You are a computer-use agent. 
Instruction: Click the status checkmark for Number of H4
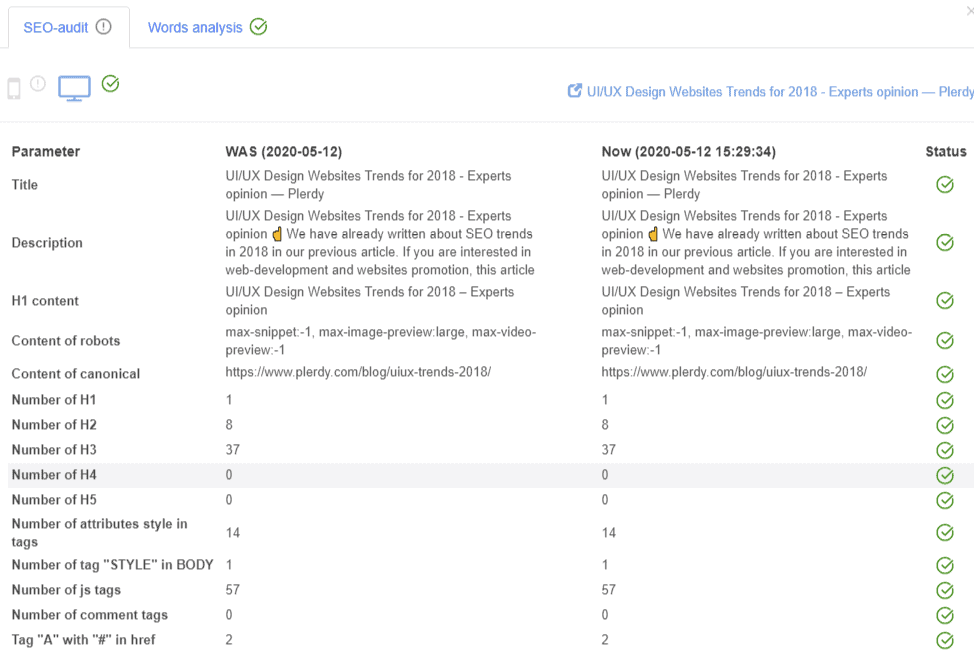tap(944, 476)
